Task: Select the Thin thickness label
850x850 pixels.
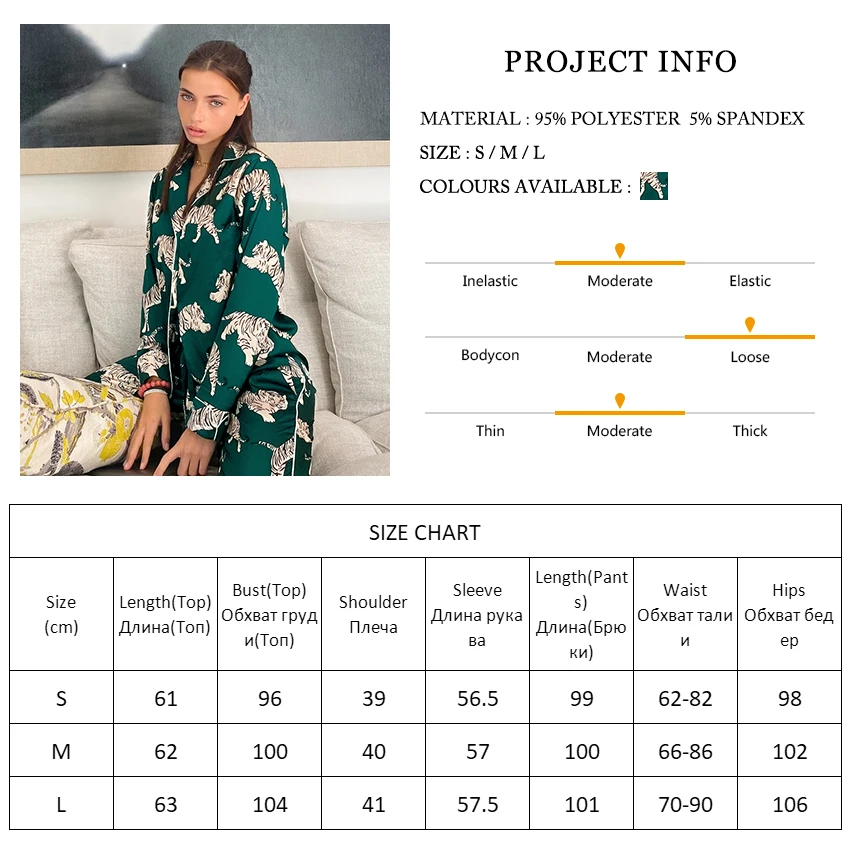Action: pos(490,431)
